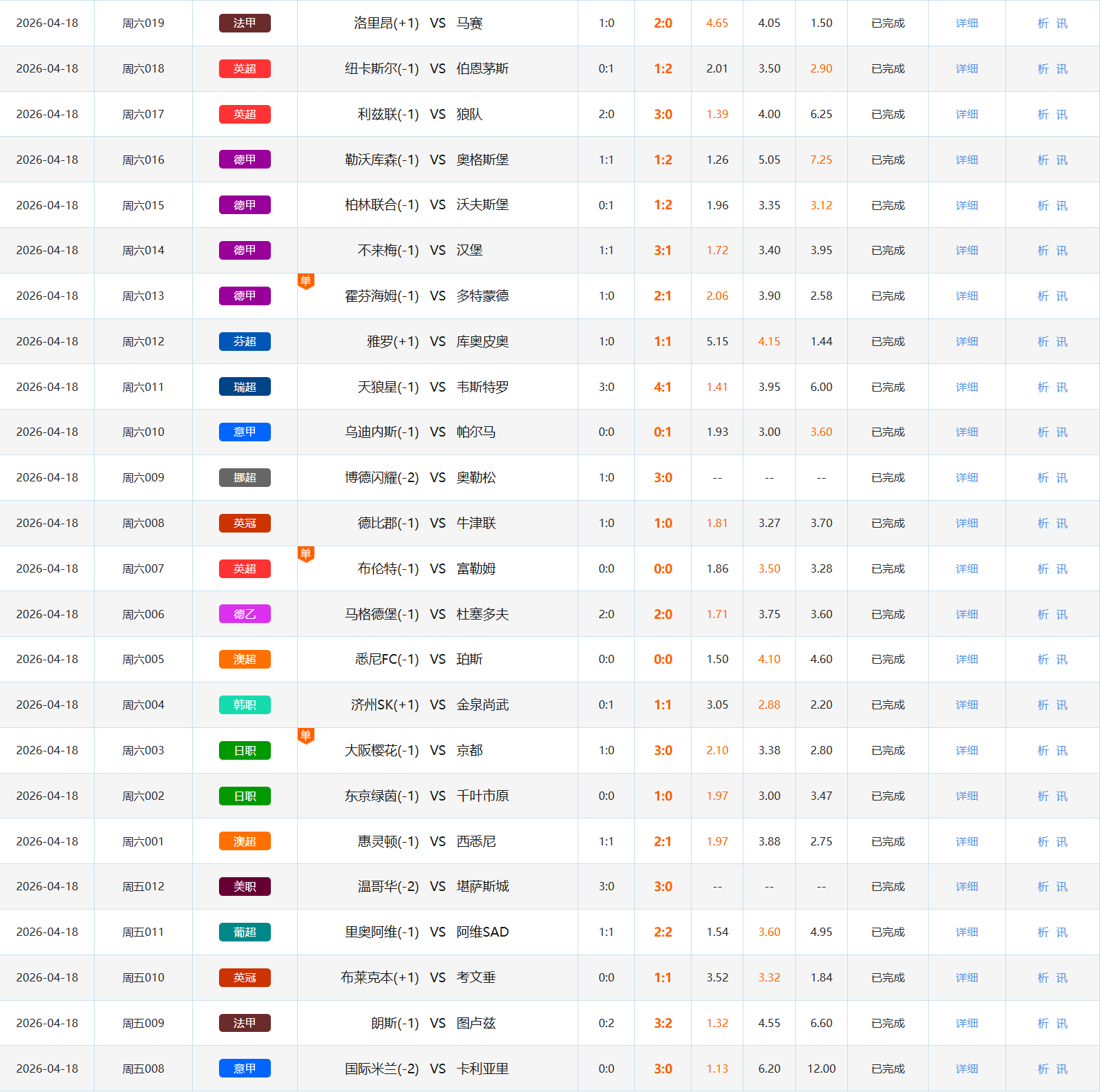Open 讯 news for 悉尼FC vs 珀斯
Screen dimensions: 1100x1092
[x=1062, y=660]
